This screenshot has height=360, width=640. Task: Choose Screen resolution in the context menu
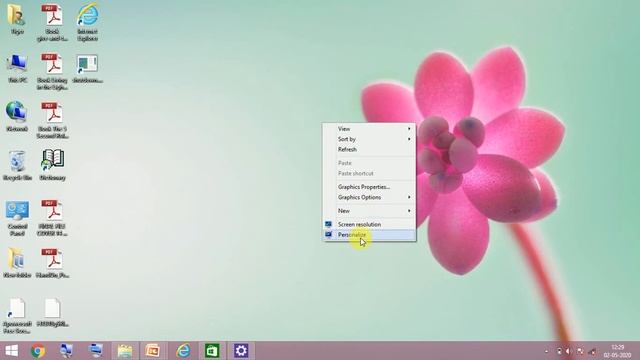[x=369, y=224]
